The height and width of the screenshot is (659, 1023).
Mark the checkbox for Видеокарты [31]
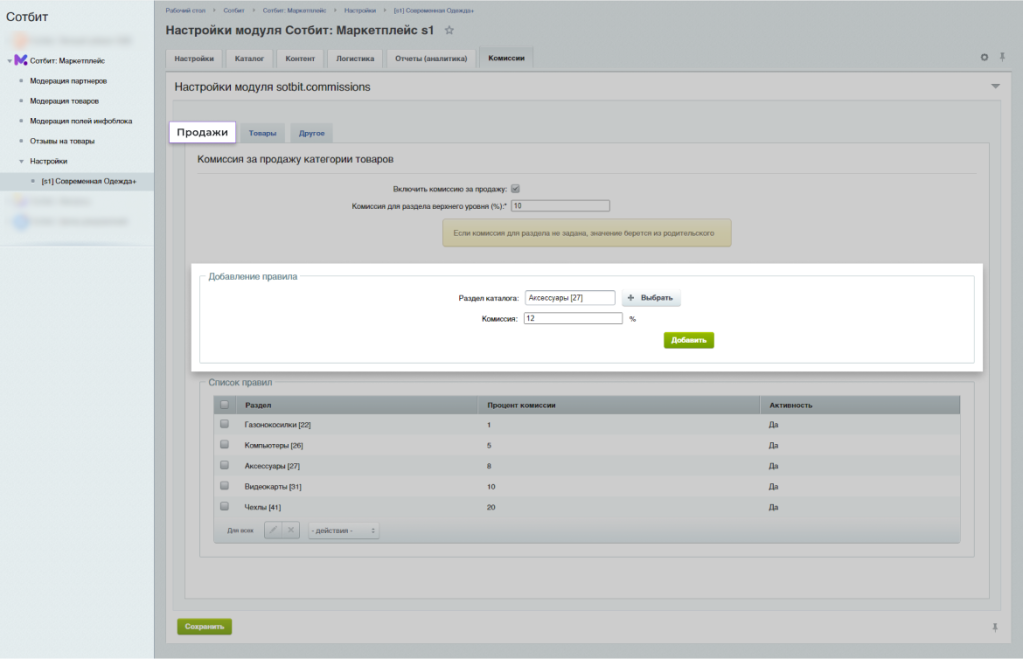(x=224, y=485)
